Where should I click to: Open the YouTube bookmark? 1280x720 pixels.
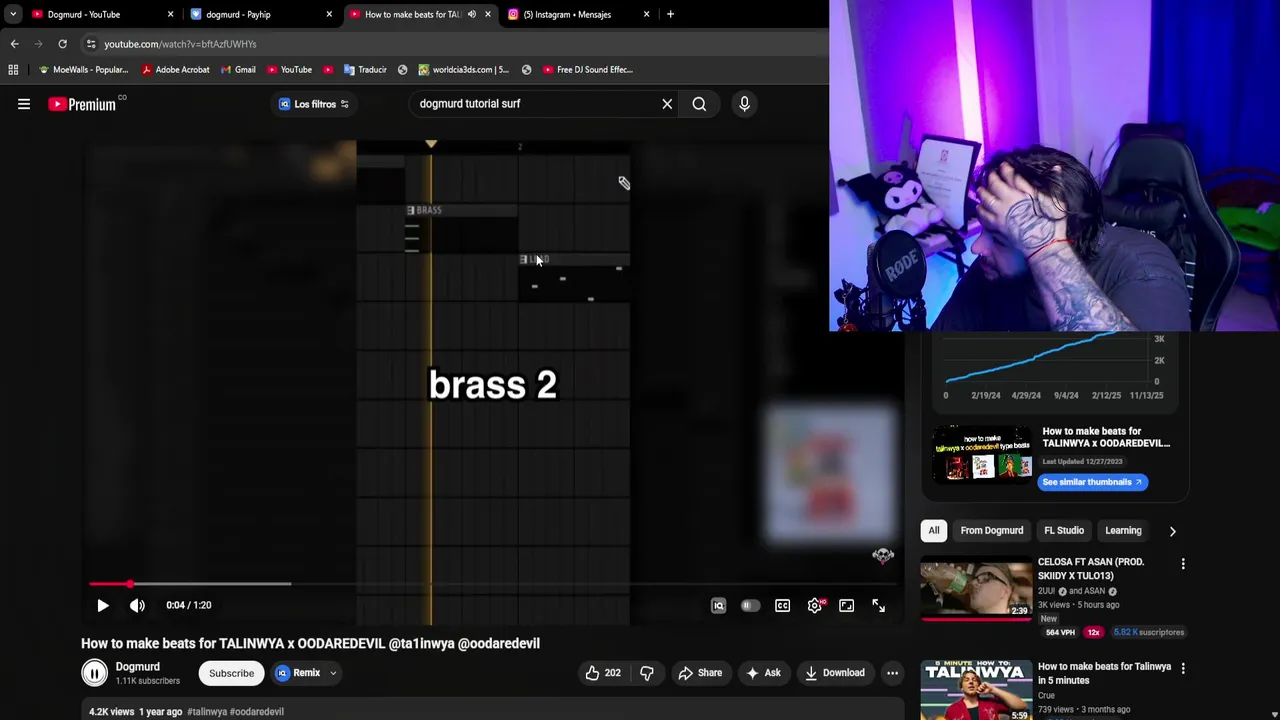click(x=289, y=70)
